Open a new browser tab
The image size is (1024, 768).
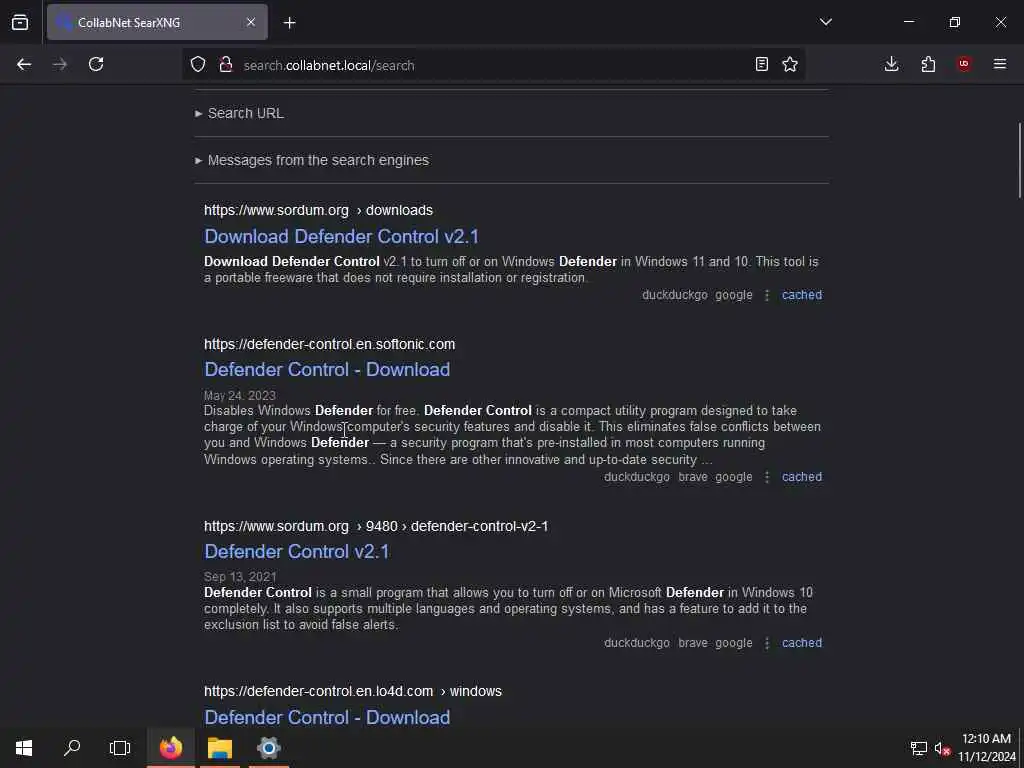click(289, 23)
